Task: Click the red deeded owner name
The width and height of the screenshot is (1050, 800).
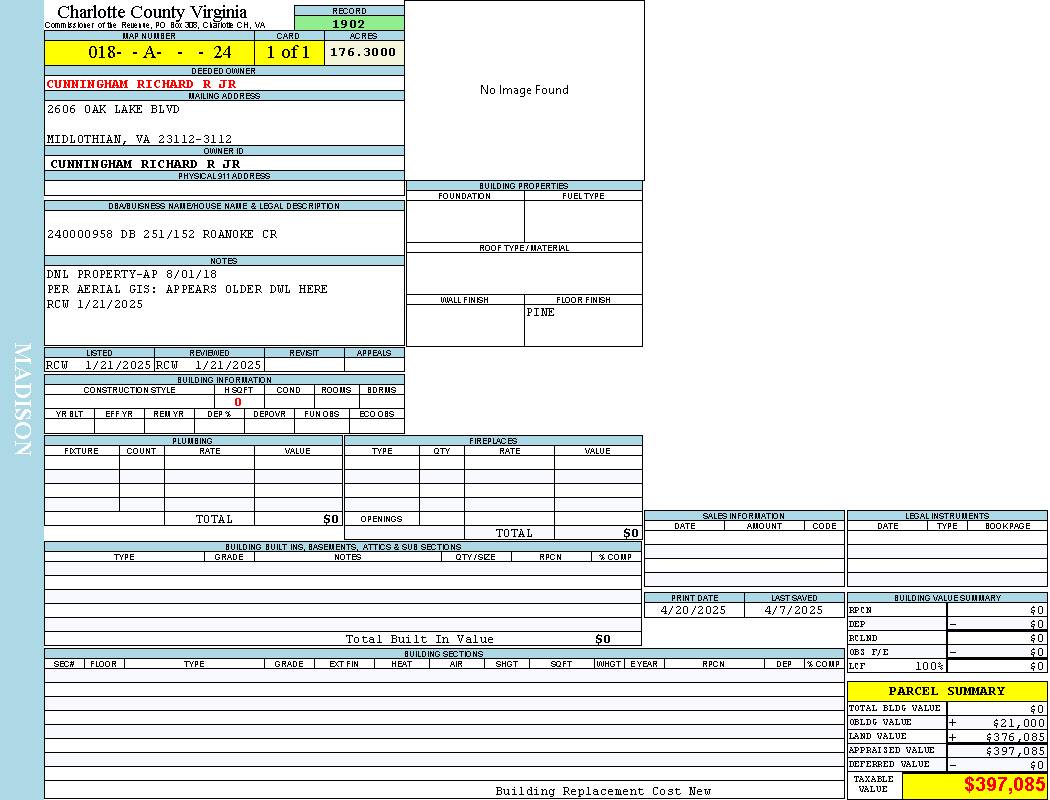Action: [141, 84]
